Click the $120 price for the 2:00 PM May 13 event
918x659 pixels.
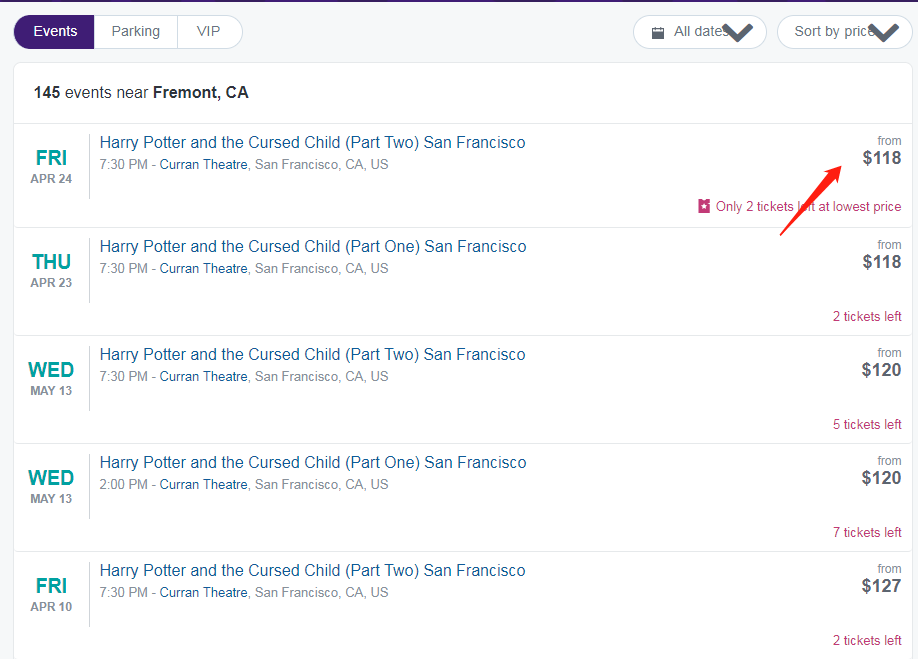pyautogui.click(x=881, y=478)
